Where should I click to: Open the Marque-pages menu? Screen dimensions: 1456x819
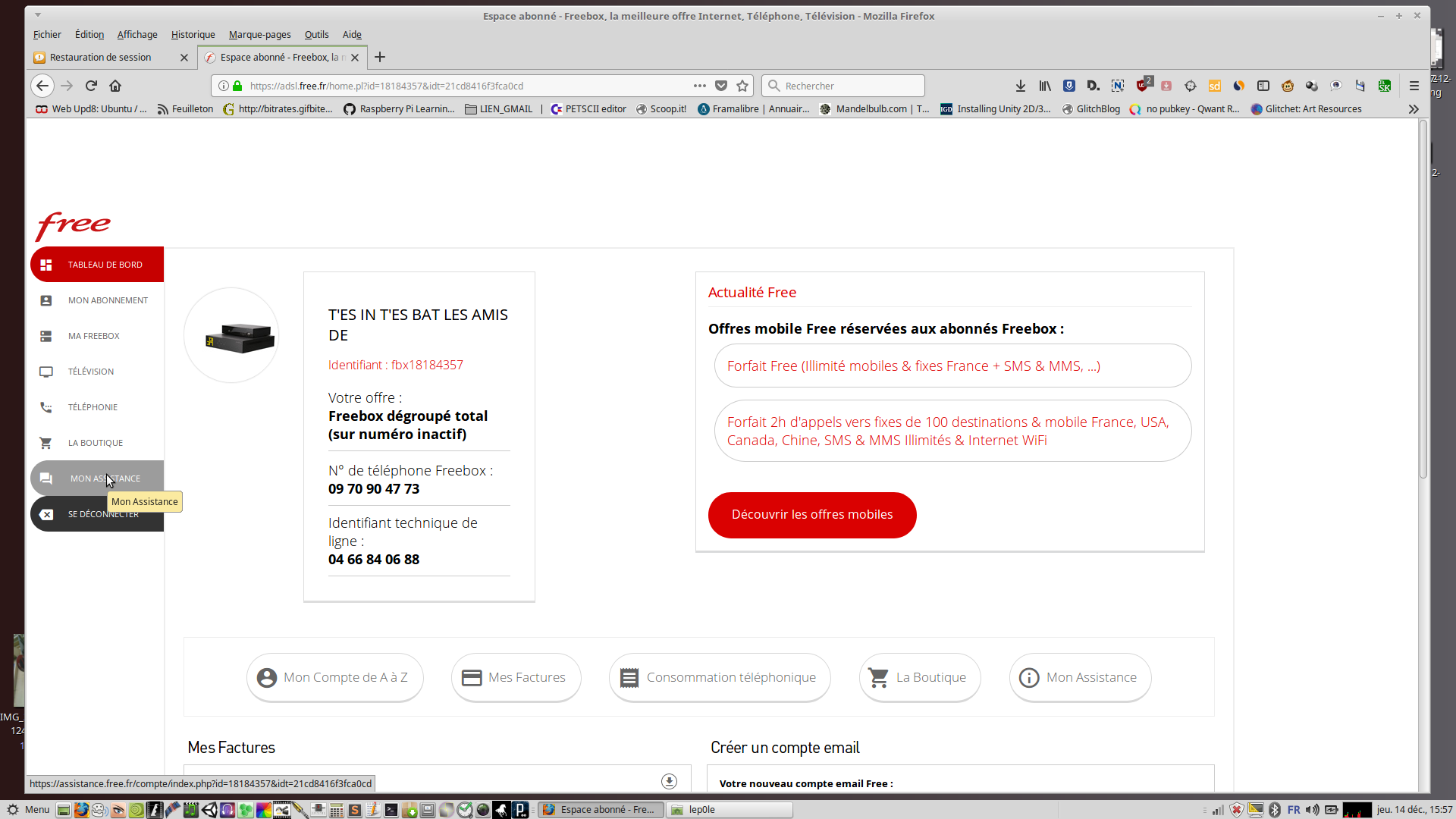tap(259, 35)
